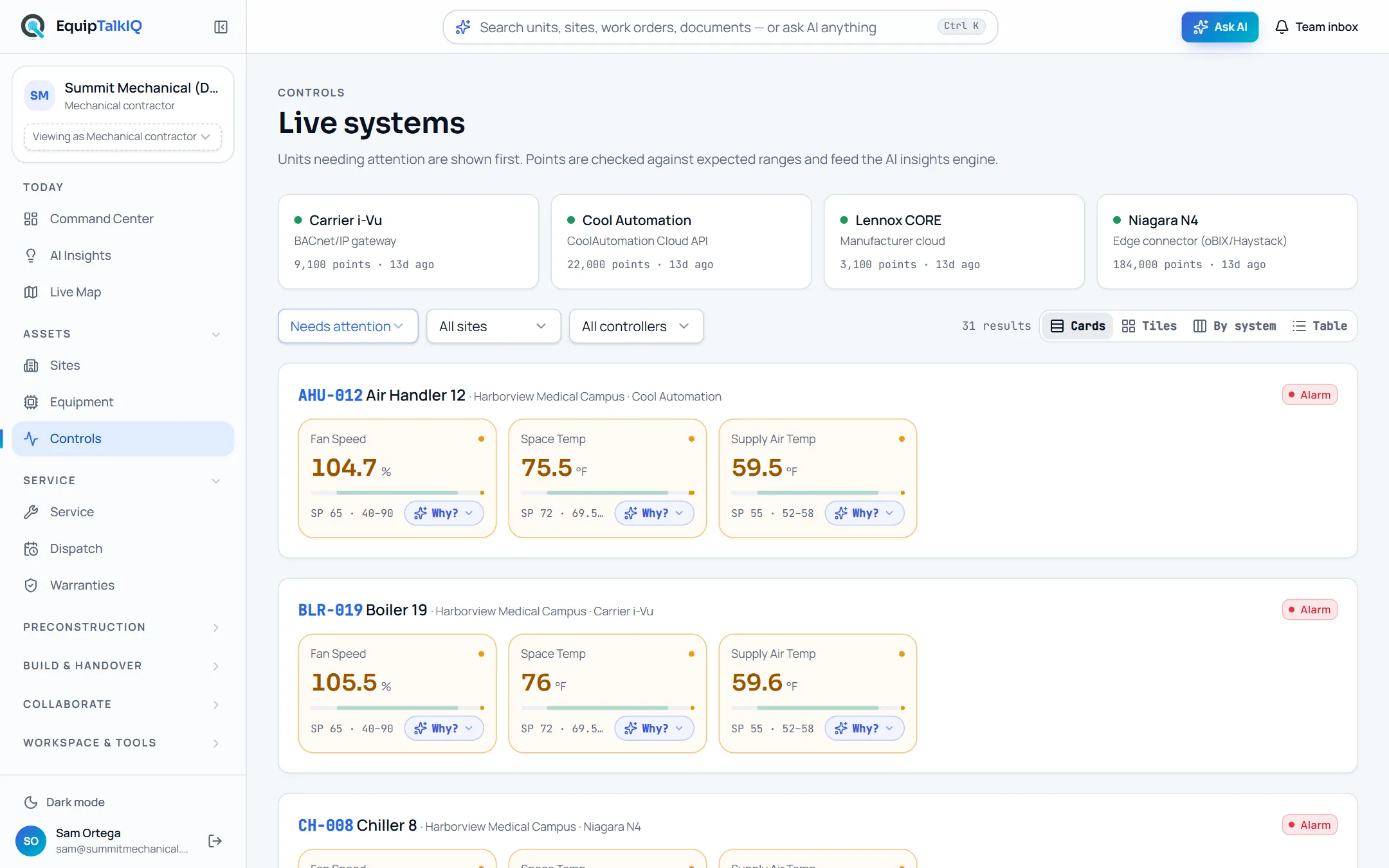
Task: Click the log out icon beside Sam Ortega
Action: click(215, 841)
